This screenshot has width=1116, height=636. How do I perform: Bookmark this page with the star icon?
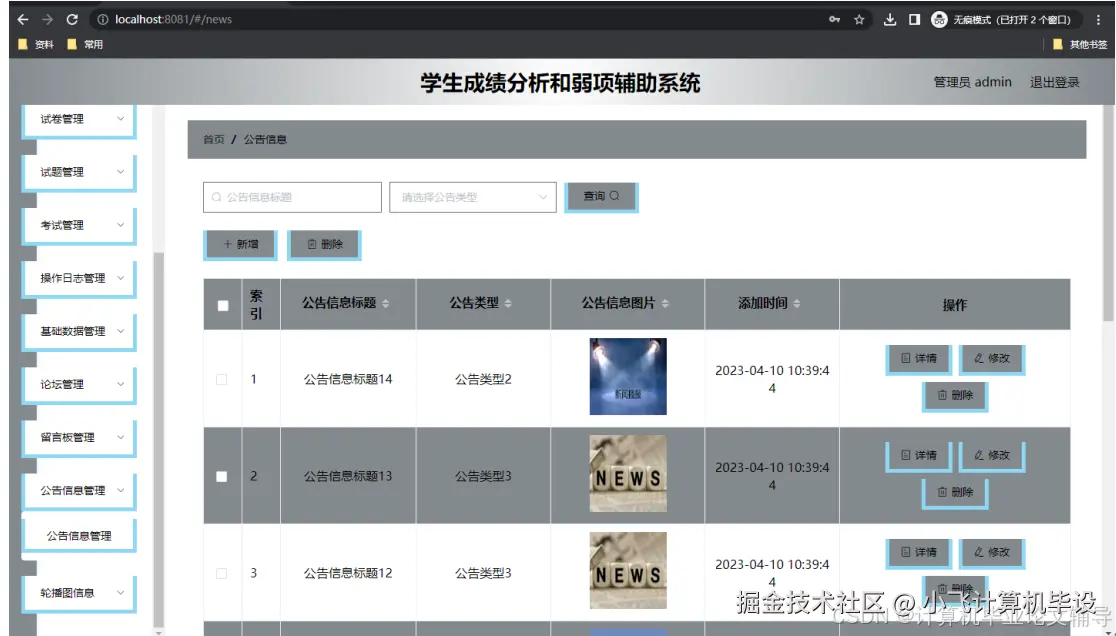pos(859,19)
